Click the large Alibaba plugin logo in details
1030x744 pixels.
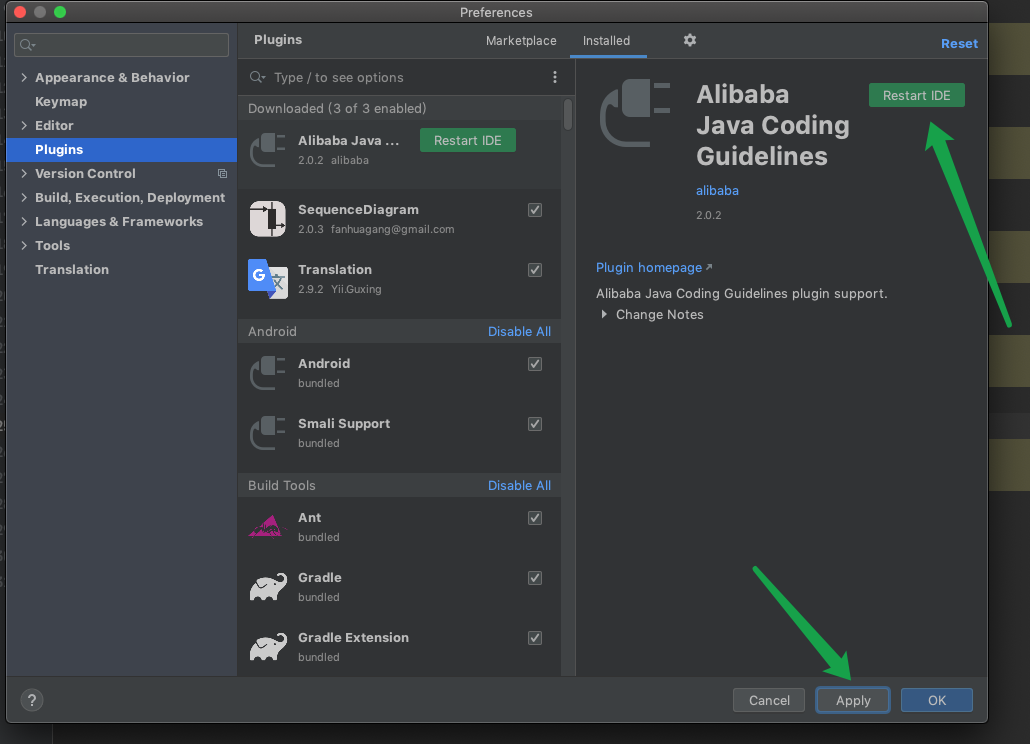tap(635, 113)
